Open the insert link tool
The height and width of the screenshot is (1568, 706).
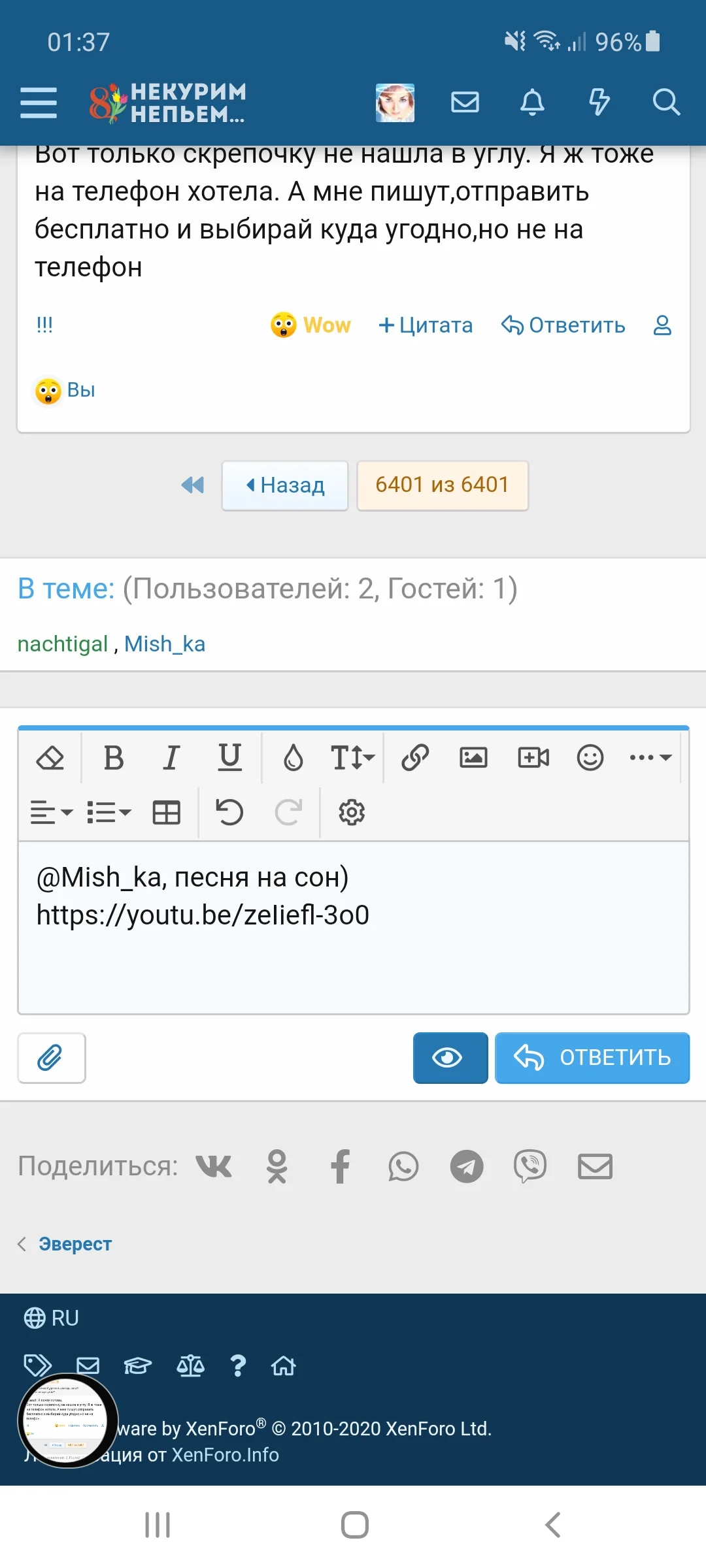pyautogui.click(x=414, y=758)
